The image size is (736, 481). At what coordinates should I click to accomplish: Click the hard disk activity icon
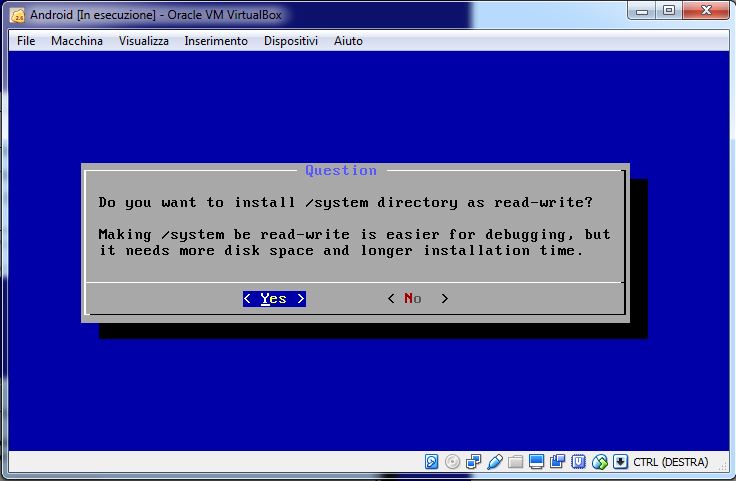pyautogui.click(x=432, y=462)
